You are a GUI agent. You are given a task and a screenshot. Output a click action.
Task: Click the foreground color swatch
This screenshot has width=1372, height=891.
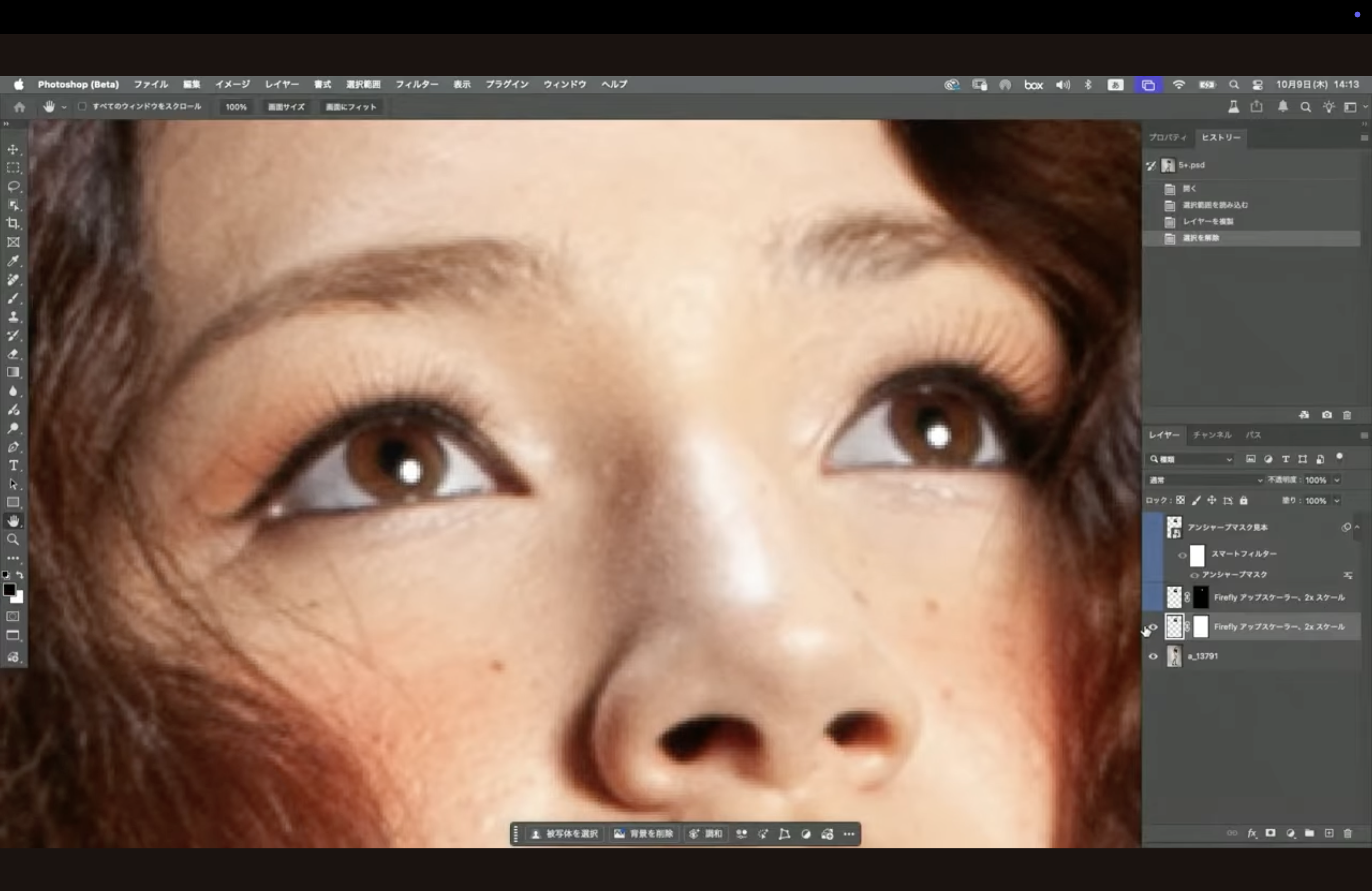pos(9,589)
